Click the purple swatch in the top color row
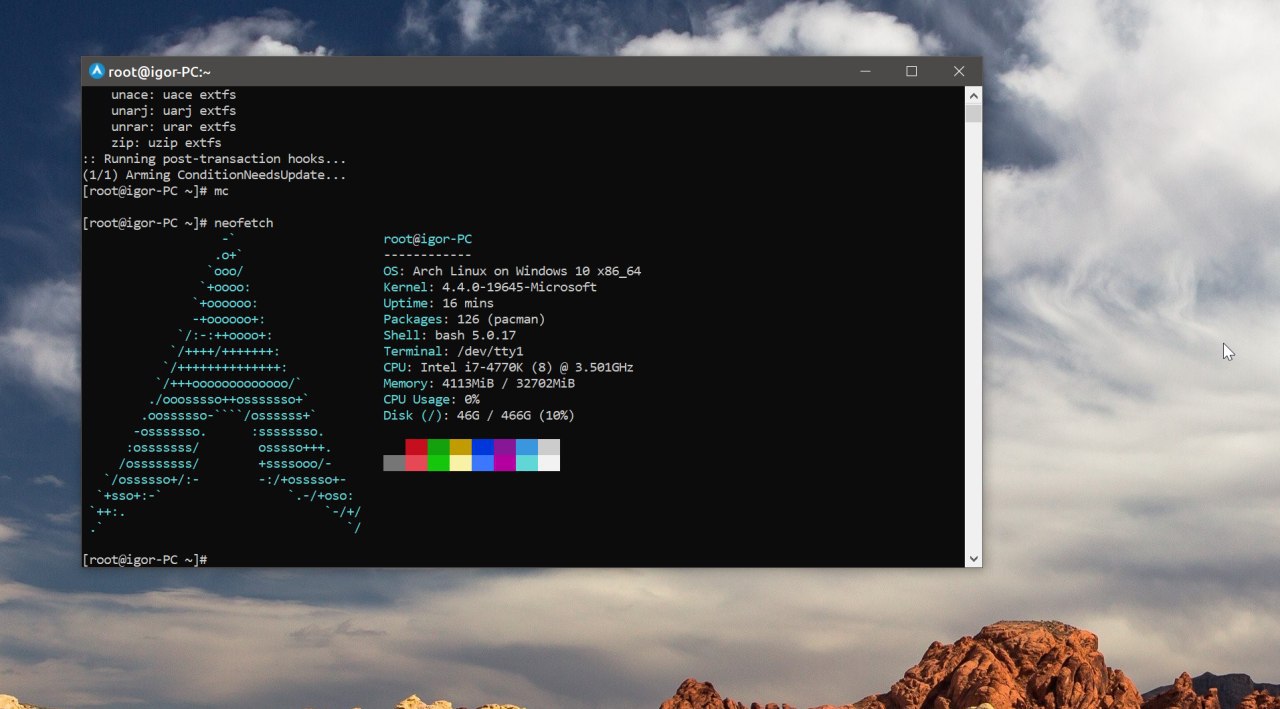 coord(504,447)
